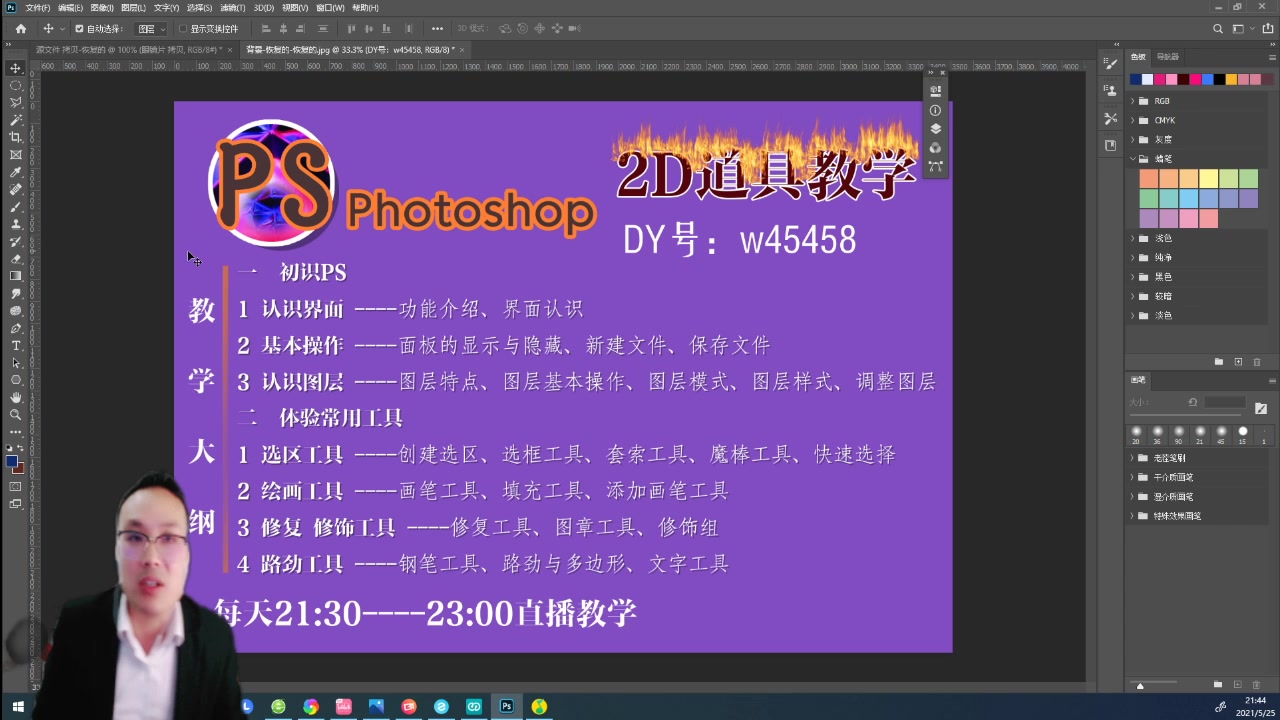The image size is (1280, 720).
Task: Select the Frame tool
Action: click(16, 154)
